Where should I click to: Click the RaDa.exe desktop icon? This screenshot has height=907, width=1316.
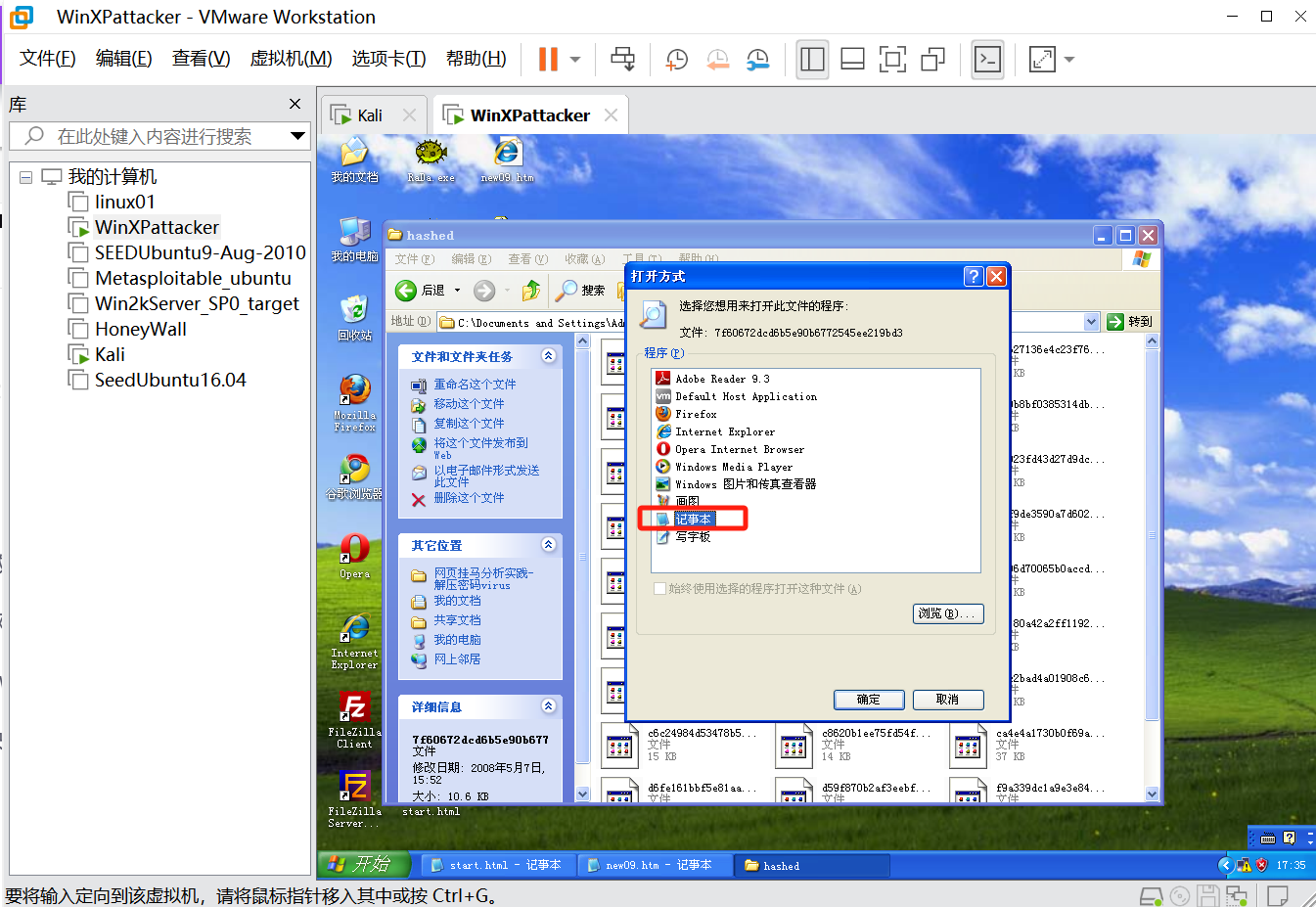click(x=431, y=161)
